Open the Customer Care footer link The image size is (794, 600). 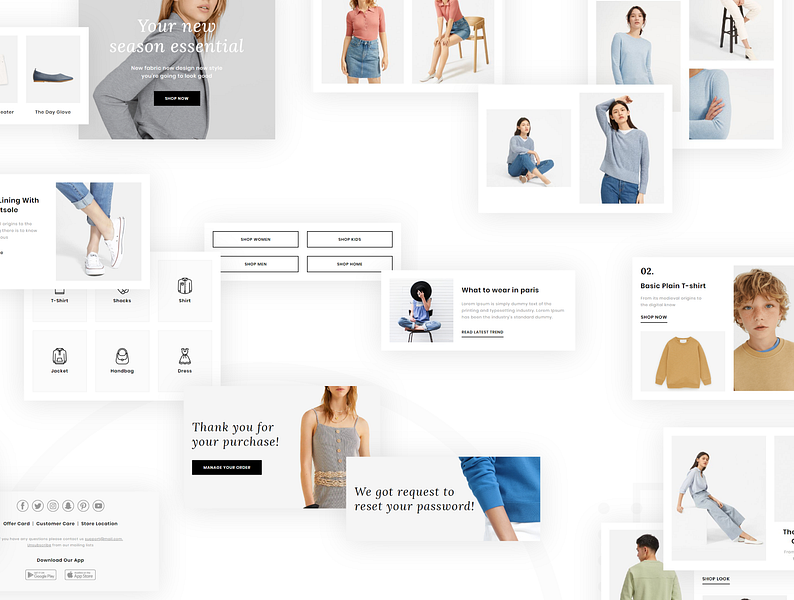point(55,524)
